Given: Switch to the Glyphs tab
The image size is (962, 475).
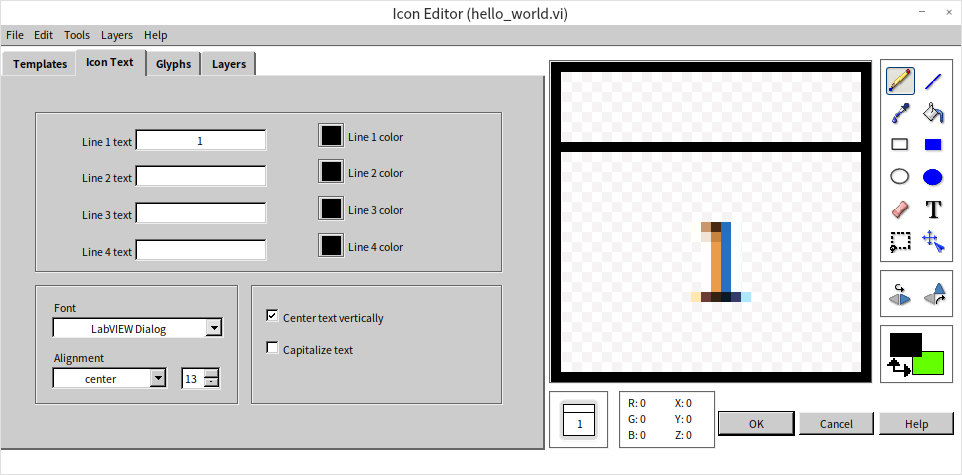Looking at the screenshot, I should coord(173,64).
